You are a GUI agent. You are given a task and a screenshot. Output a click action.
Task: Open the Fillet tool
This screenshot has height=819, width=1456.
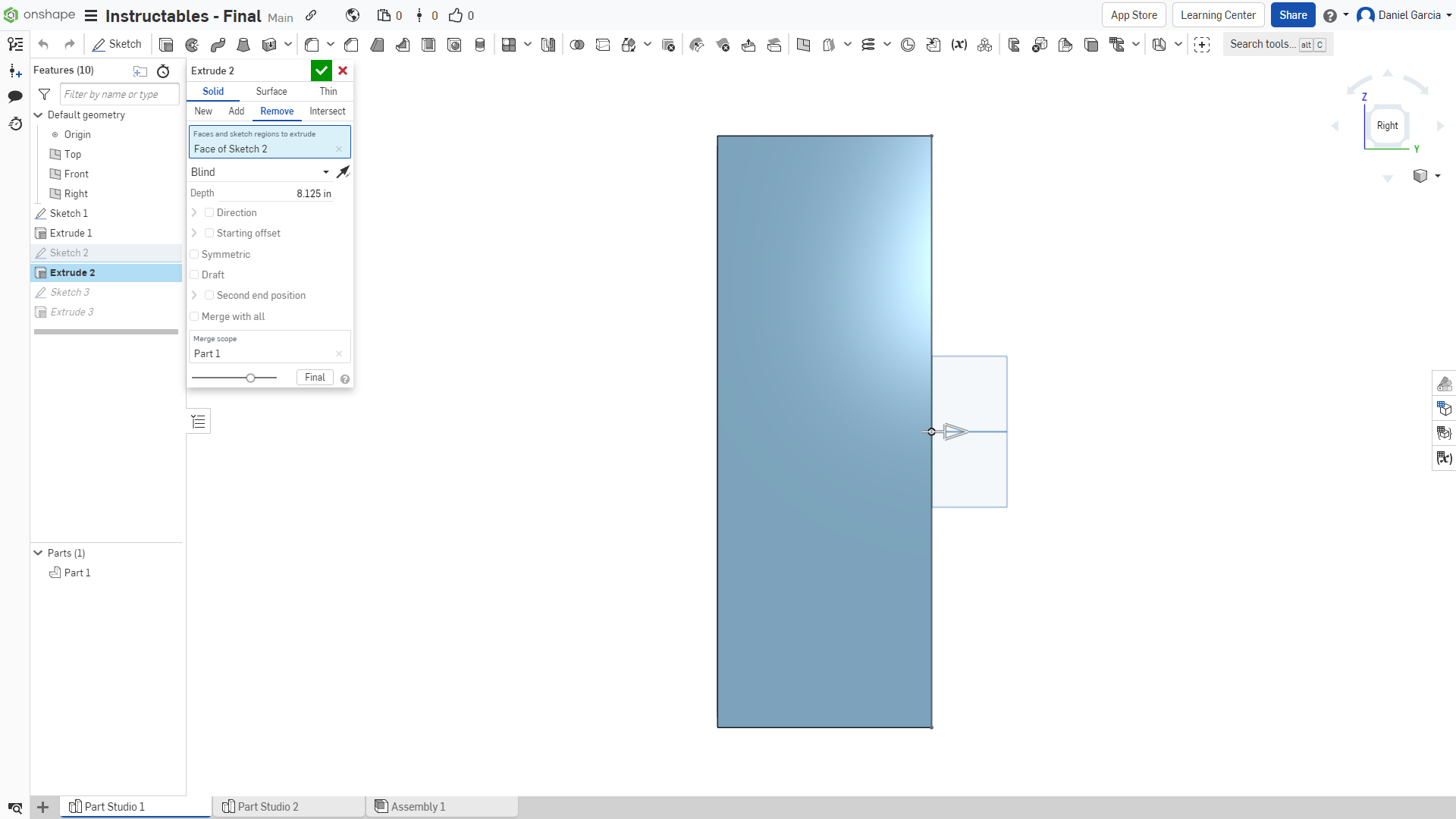pyautogui.click(x=312, y=44)
